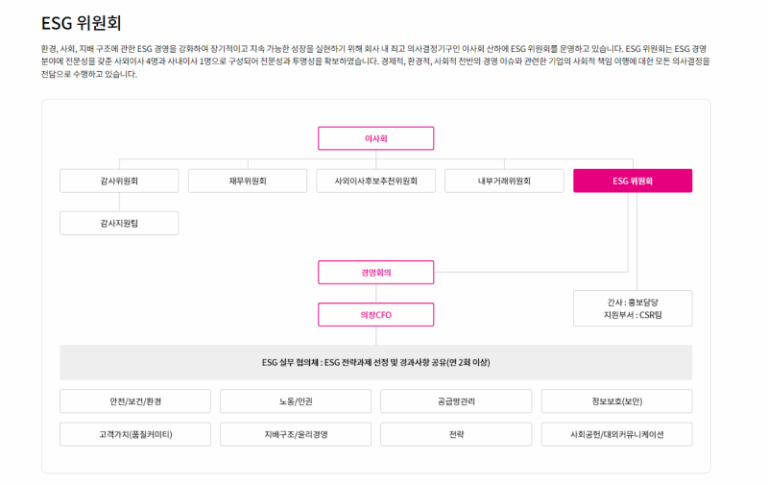
Task: Select the 감사위원회 box
Action: pos(119,181)
